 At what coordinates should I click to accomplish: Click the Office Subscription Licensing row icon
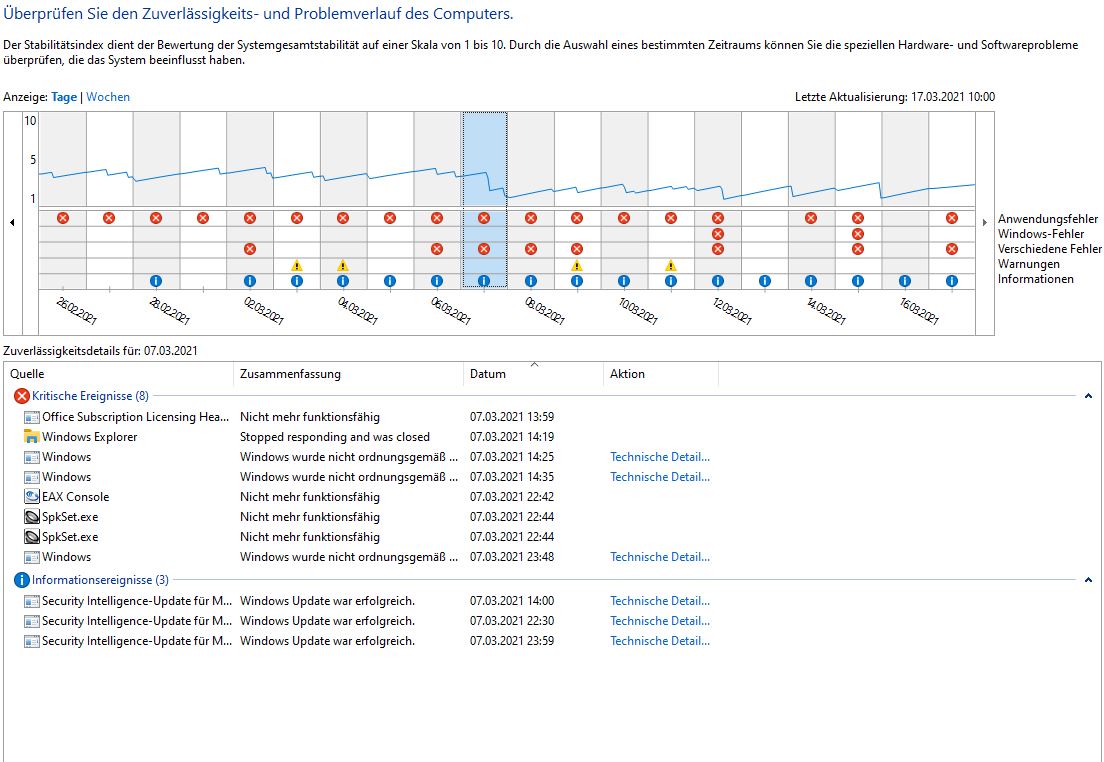32,417
